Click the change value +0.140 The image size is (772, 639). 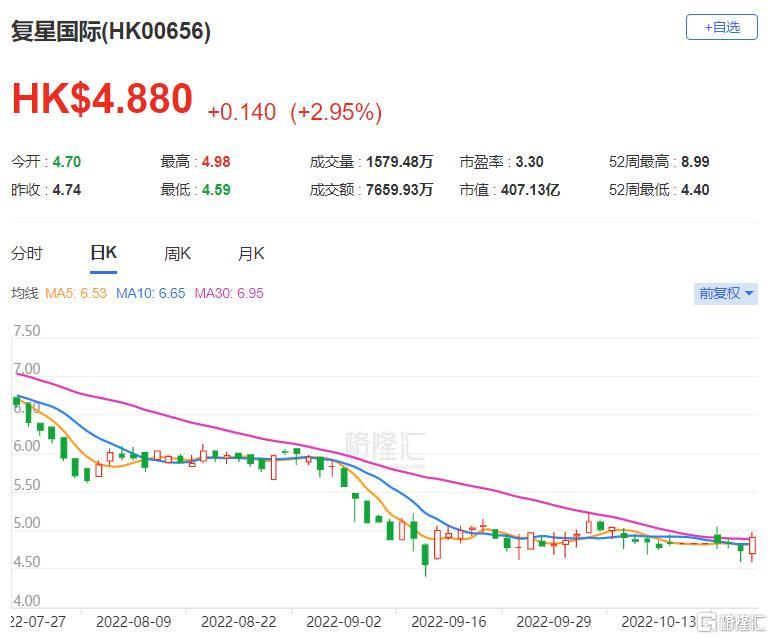[x=242, y=112]
